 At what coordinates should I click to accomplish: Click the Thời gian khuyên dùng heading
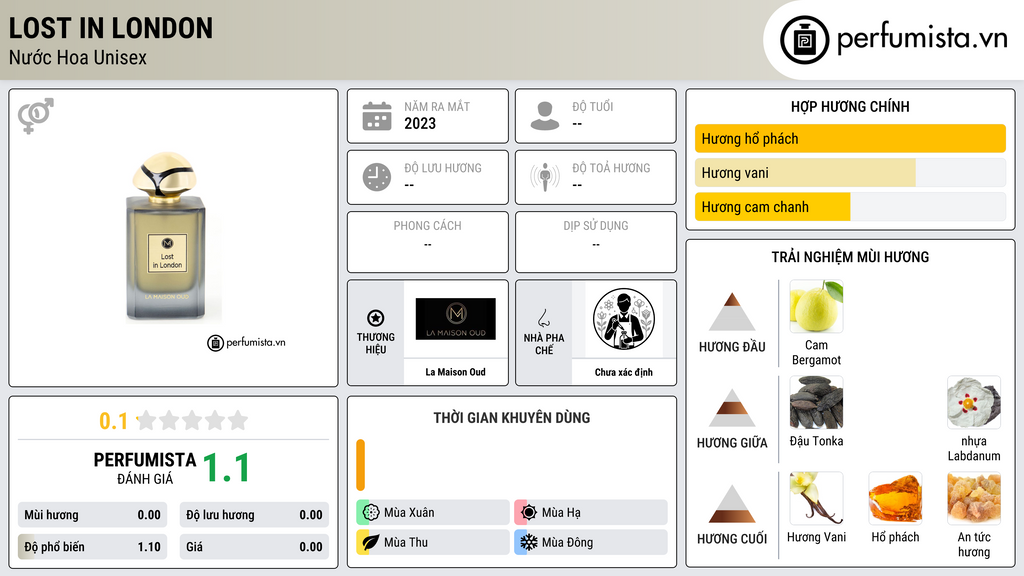pos(512,417)
